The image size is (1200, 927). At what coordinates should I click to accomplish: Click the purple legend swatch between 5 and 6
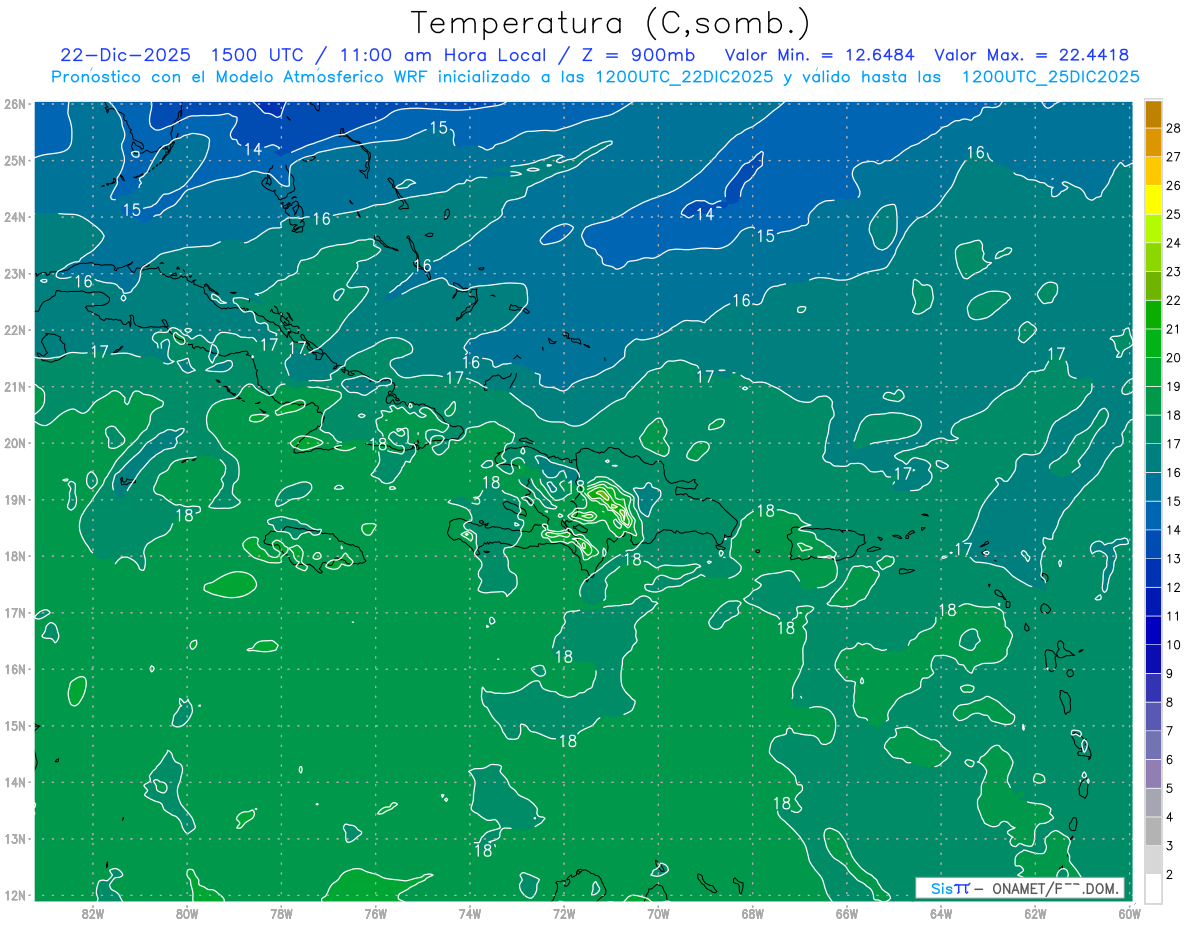coord(1153,774)
